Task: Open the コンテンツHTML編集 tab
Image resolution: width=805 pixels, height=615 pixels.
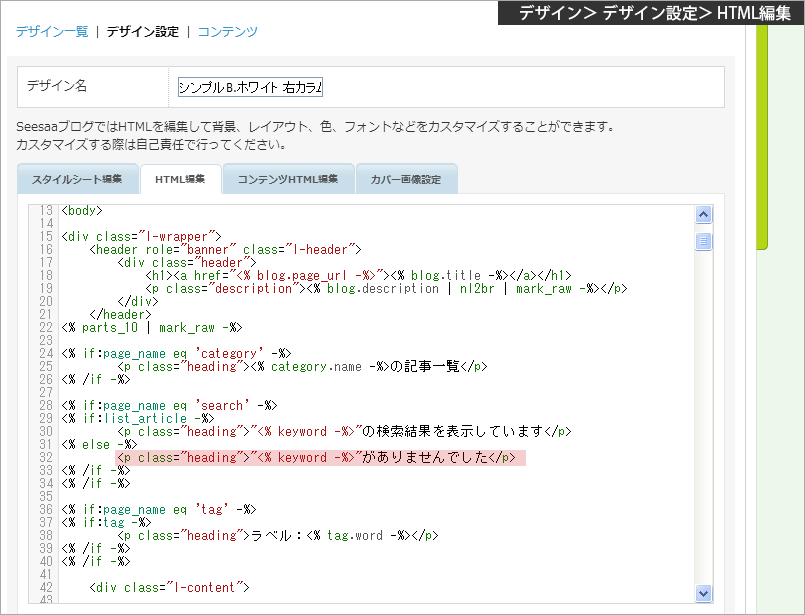Action: pos(288,179)
